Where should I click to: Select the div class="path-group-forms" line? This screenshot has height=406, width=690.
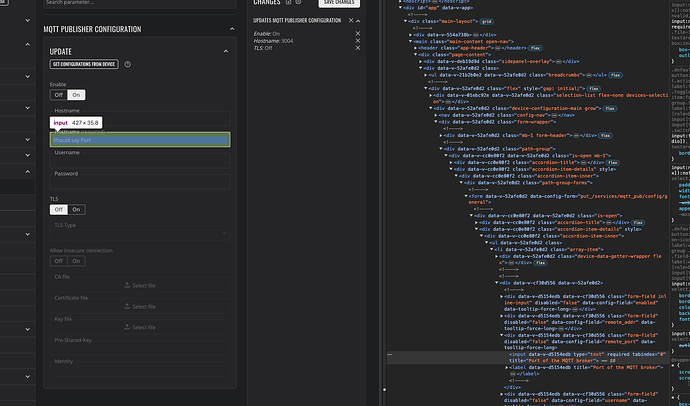point(528,183)
